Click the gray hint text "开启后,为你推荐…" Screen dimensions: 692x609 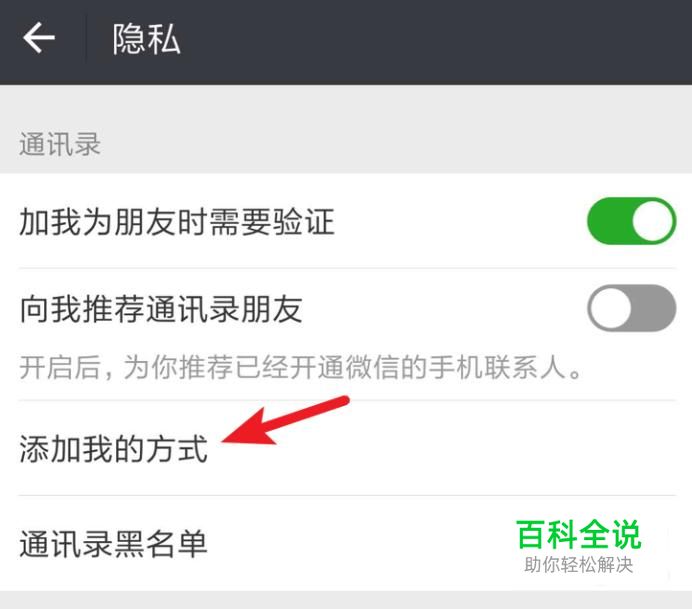point(301,367)
